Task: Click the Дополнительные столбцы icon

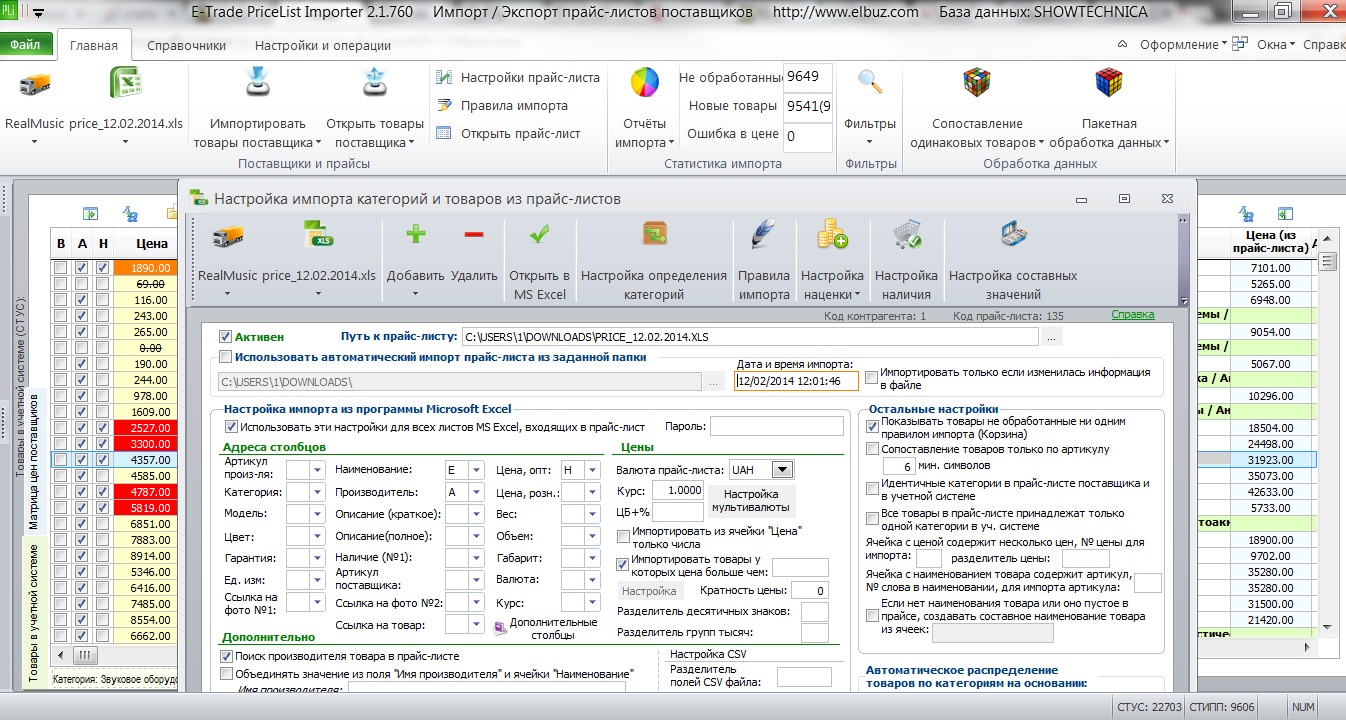Action: [x=501, y=628]
